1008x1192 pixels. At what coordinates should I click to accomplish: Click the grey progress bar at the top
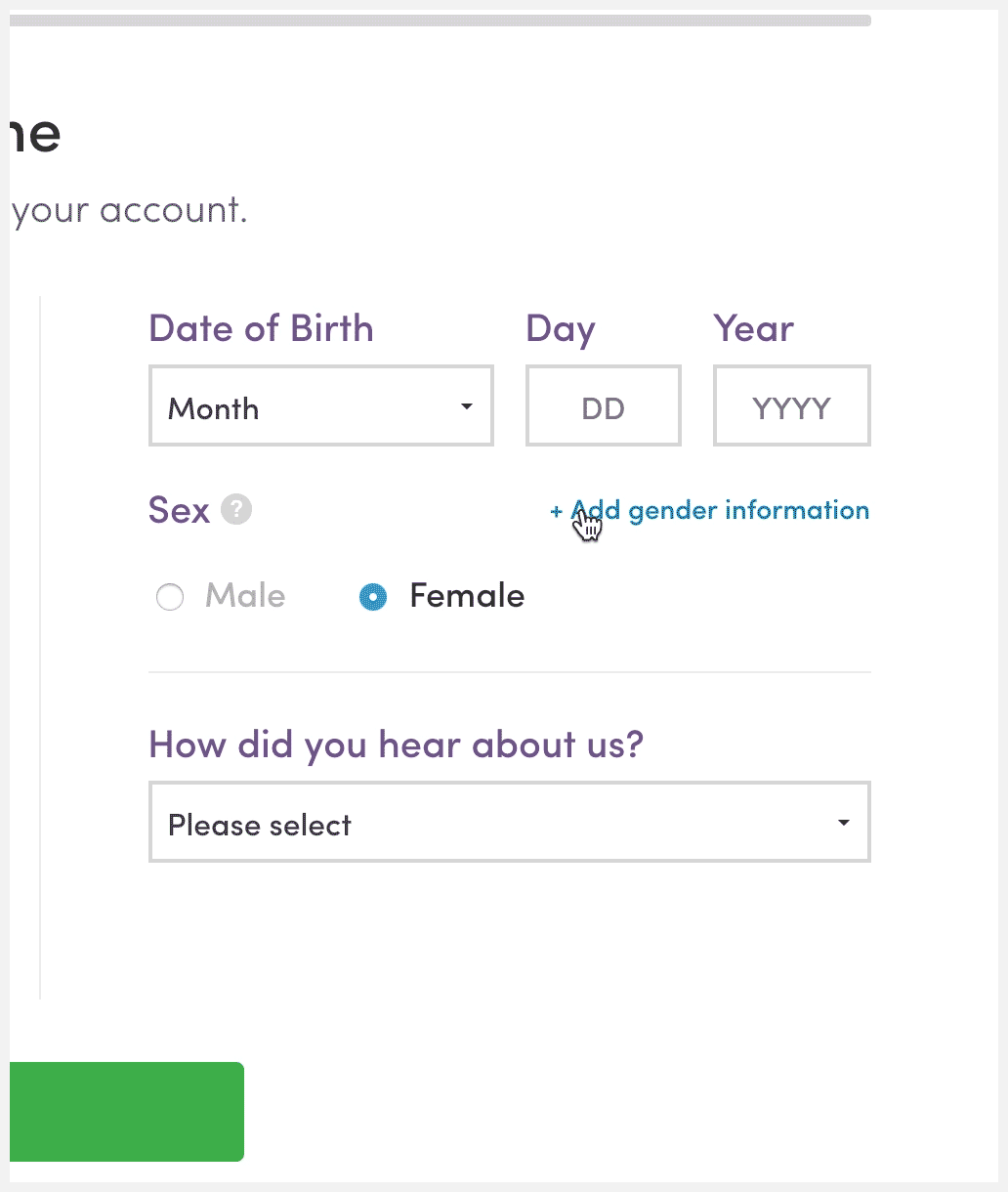click(x=440, y=21)
